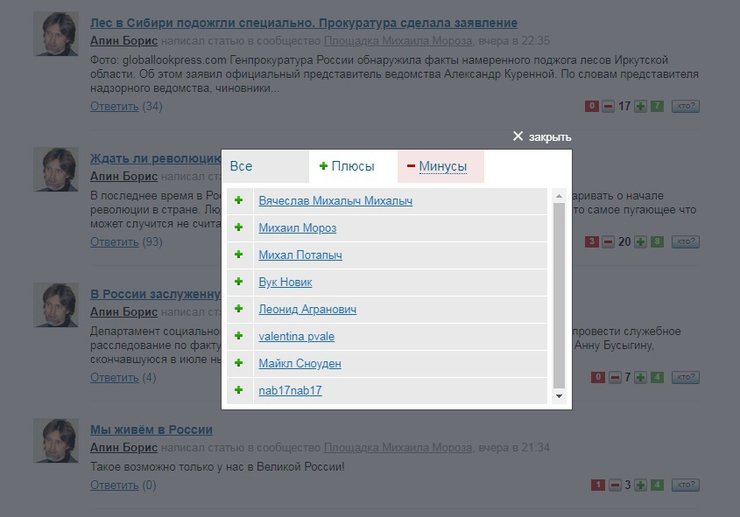Open article Мы живём в России
This screenshot has height=517, width=740.
point(151,430)
